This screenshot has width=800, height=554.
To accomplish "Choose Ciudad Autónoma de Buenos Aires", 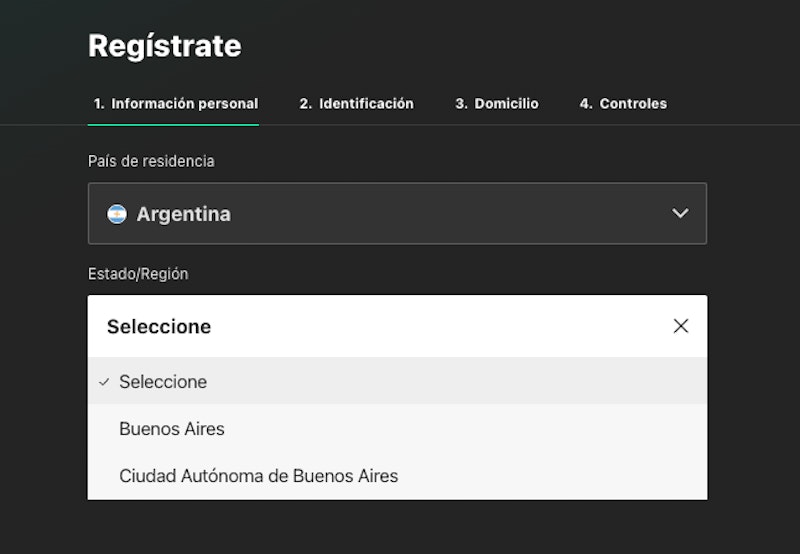I will point(258,476).
